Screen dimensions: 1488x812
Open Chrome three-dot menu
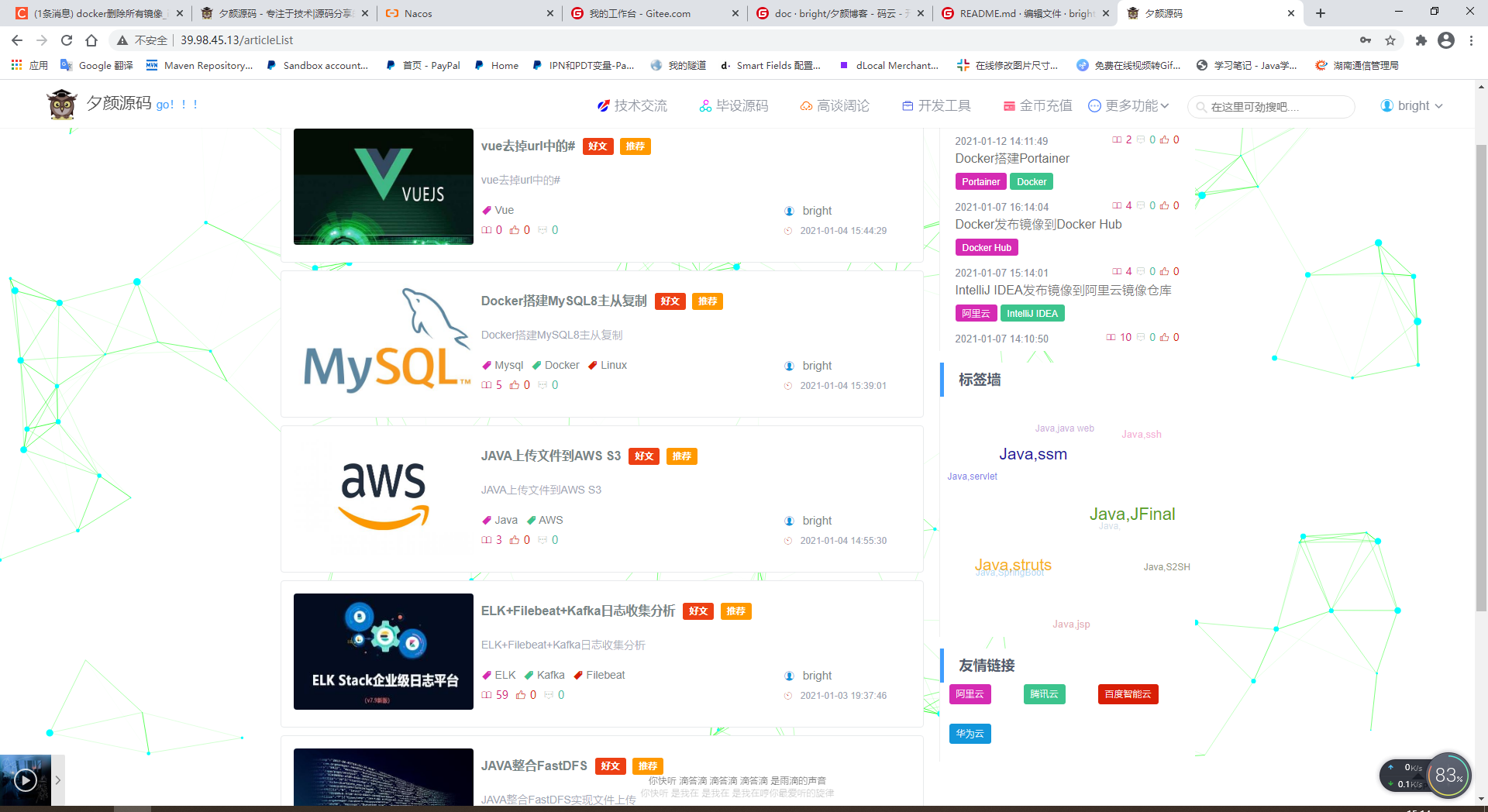(1471, 40)
